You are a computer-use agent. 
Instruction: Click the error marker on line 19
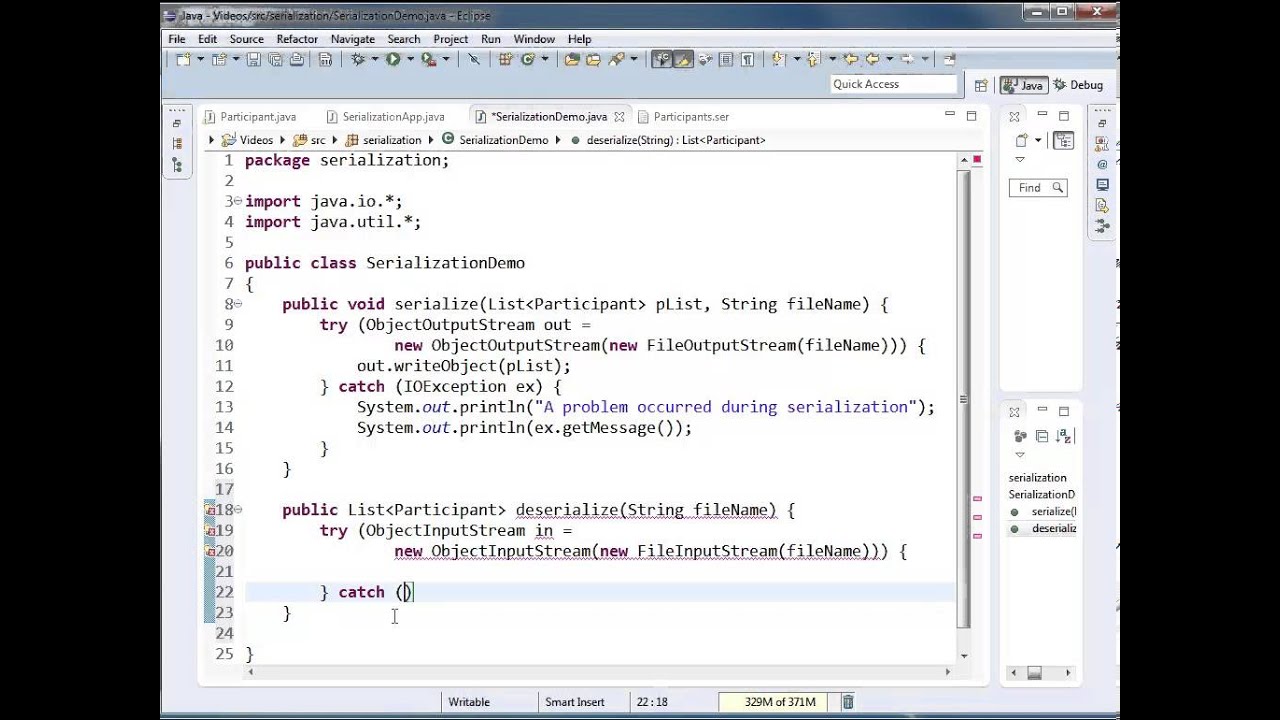pos(210,530)
